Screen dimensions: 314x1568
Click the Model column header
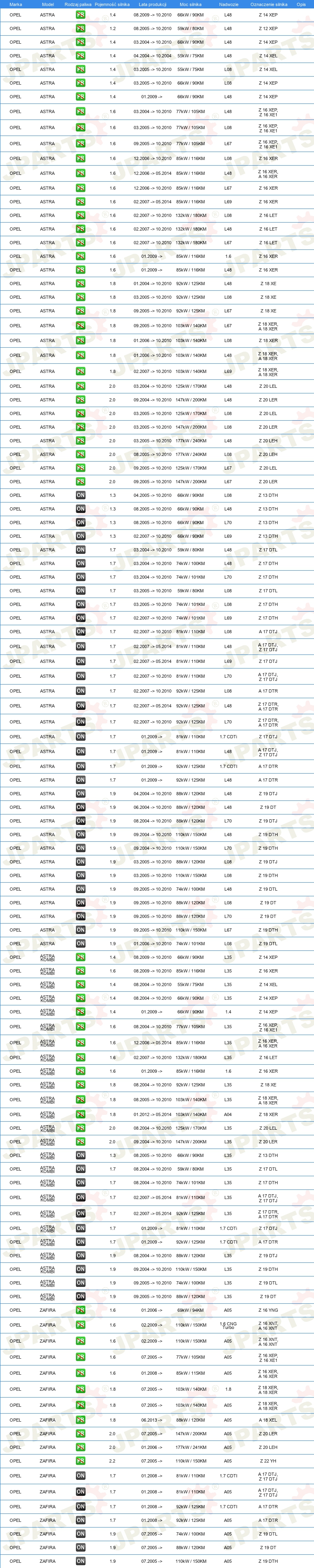pos(47,4)
